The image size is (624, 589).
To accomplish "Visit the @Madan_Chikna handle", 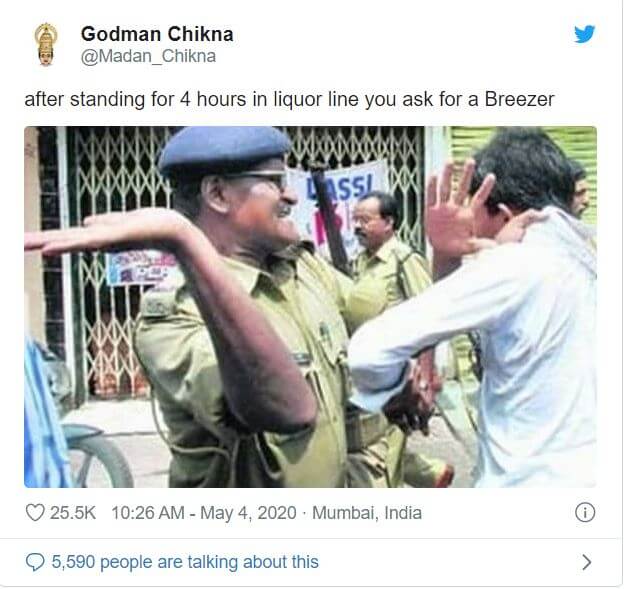I will click(x=148, y=56).
